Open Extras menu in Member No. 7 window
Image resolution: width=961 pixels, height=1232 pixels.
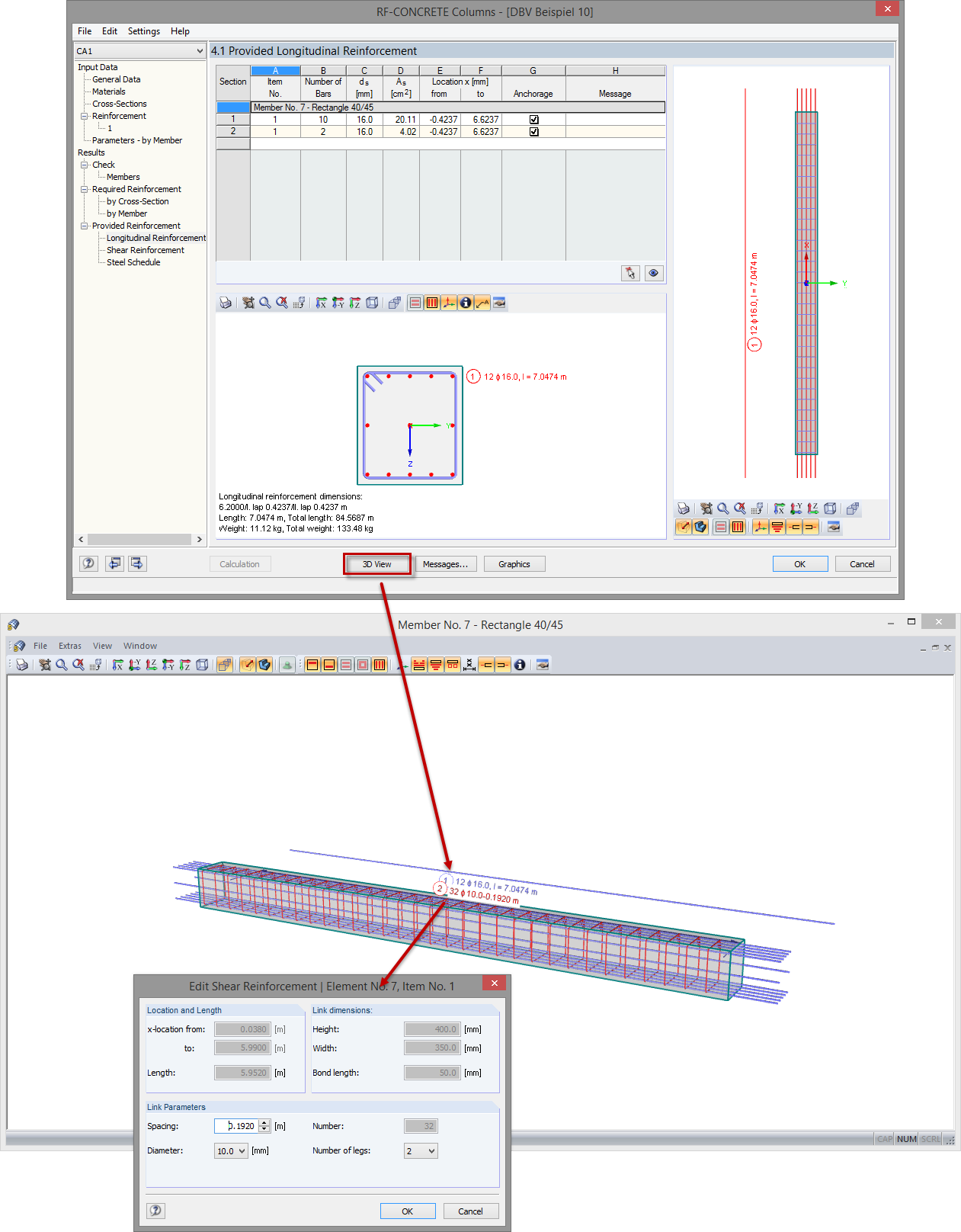click(x=70, y=646)
